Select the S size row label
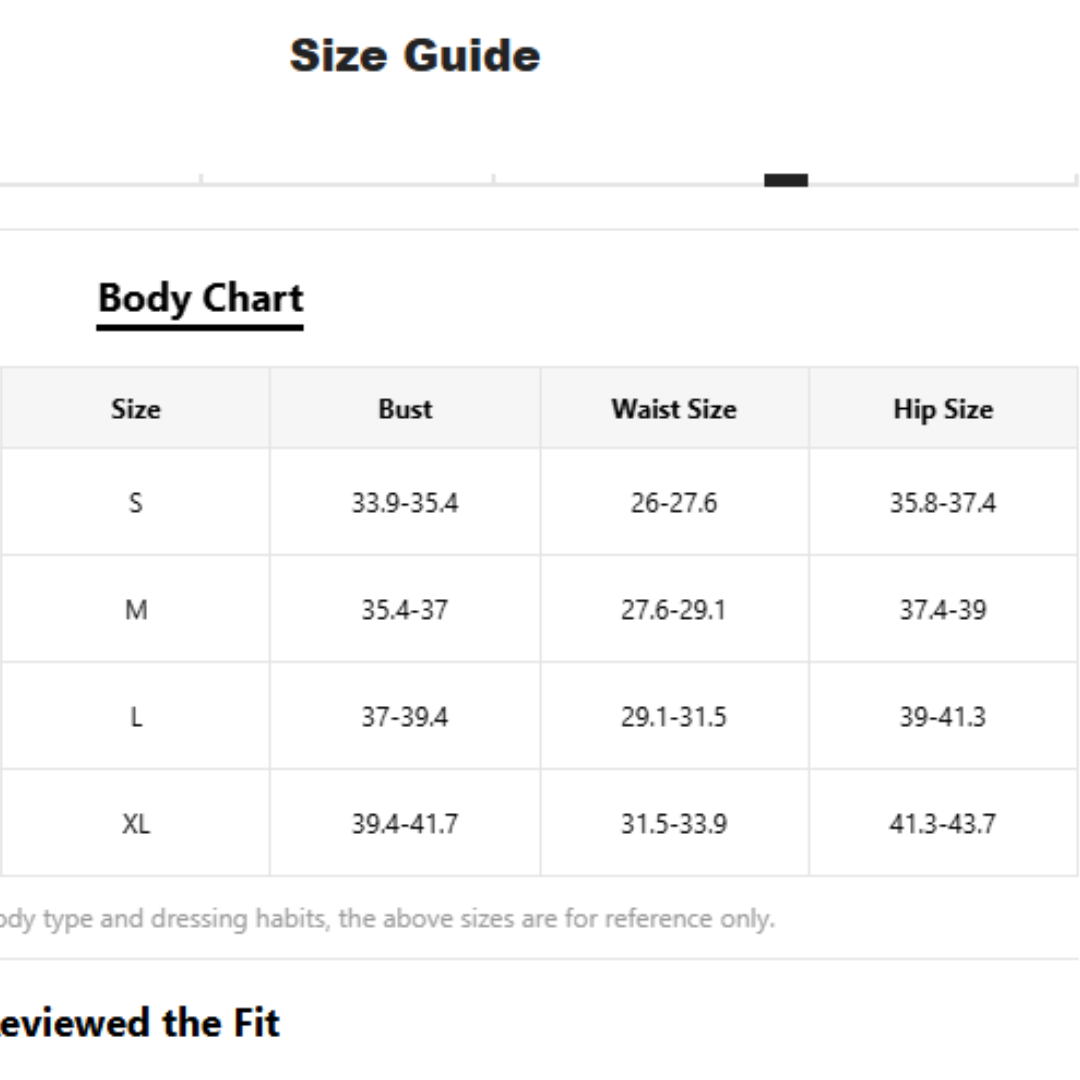This screenshot has height=1080, width=1080. tap(136, 502)
